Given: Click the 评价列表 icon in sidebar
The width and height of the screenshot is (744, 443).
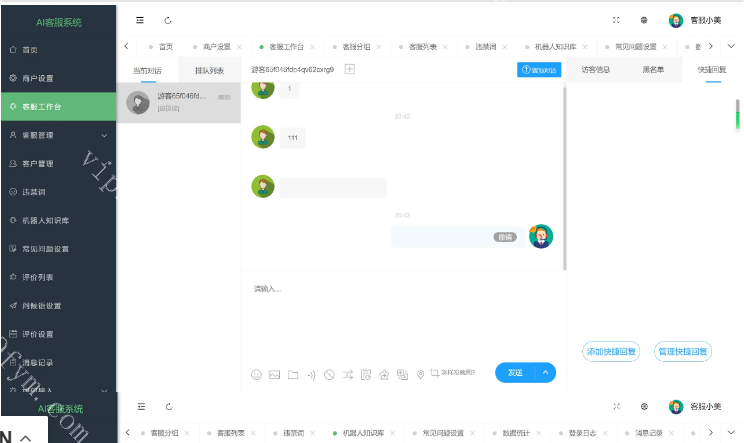Looking at the screenshot, I should (x=13, y=277).
